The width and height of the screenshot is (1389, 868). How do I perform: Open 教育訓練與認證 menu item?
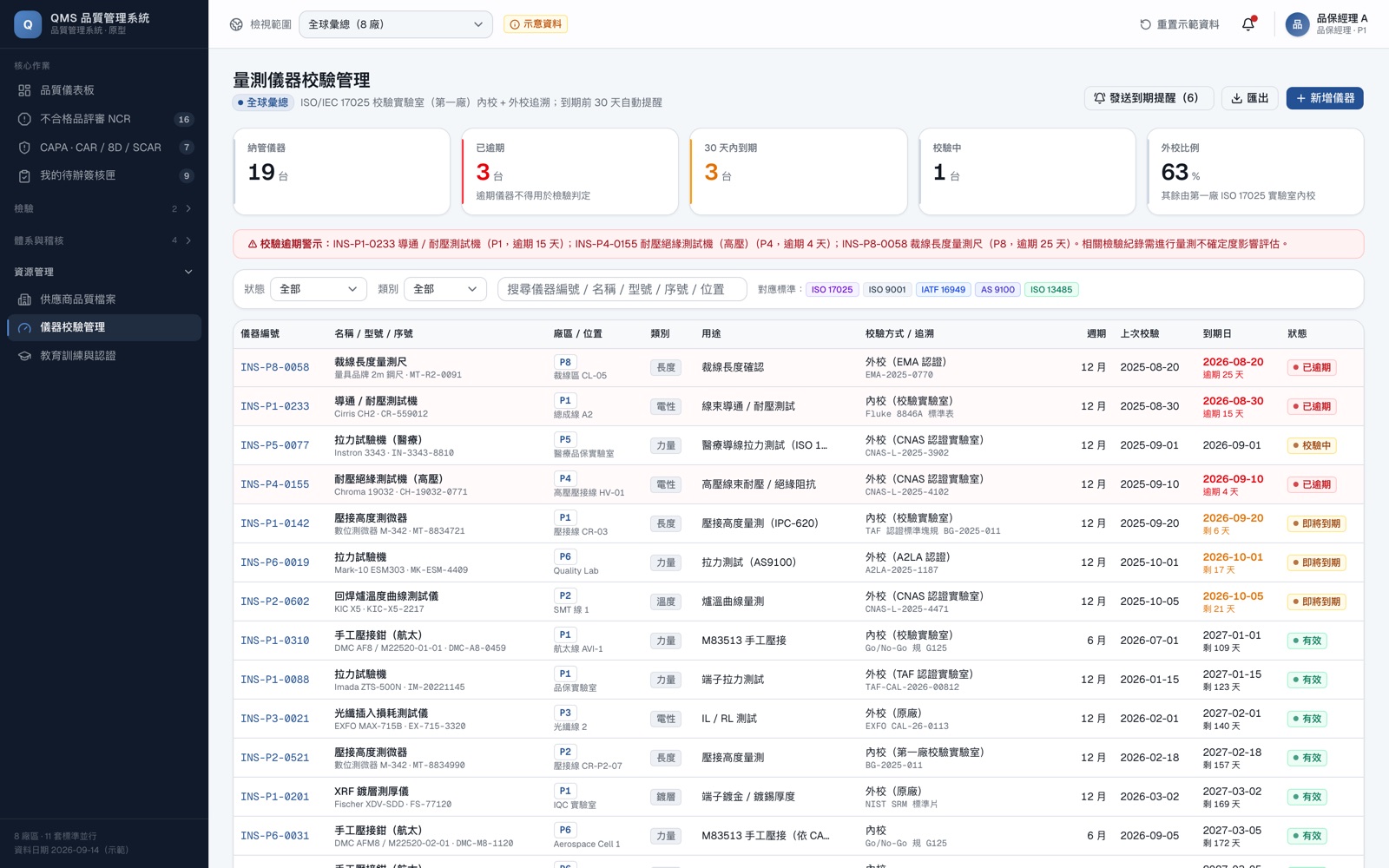[104, 356]
